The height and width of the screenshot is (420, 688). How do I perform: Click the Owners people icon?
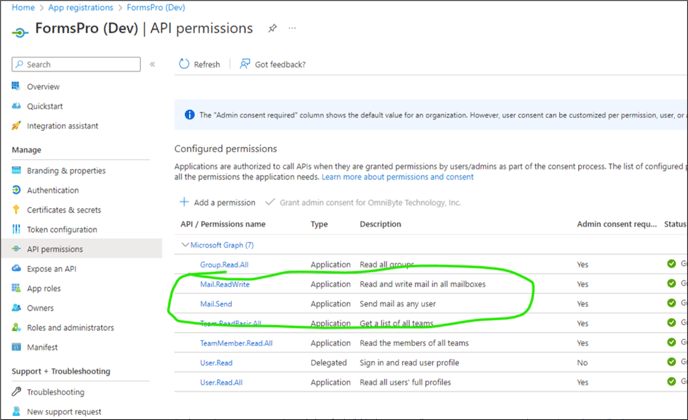[x=16, y=307]
